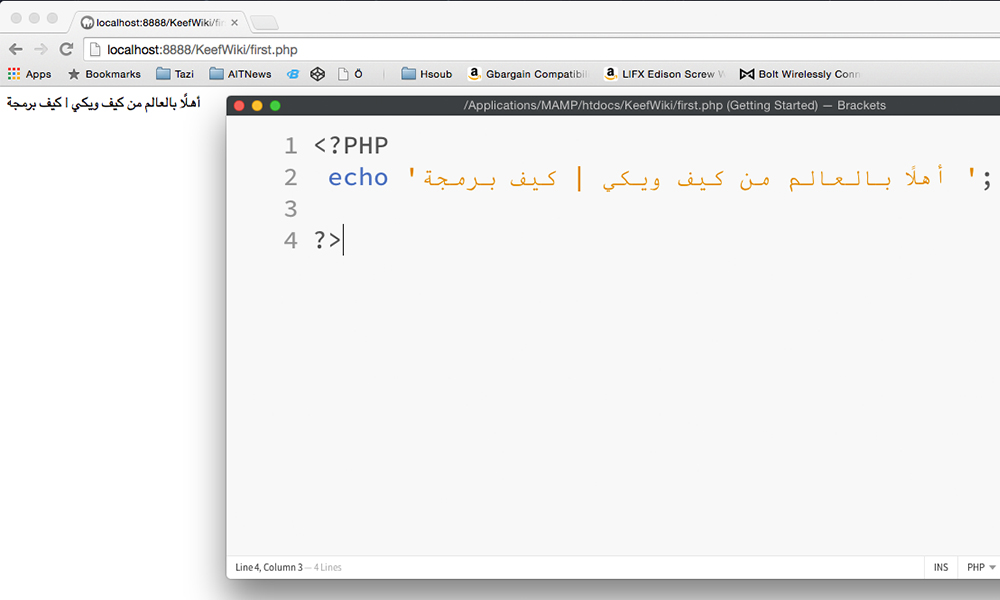Open the PHP language mode dropdown
The image size is (1000, 600).
[980, 567]
